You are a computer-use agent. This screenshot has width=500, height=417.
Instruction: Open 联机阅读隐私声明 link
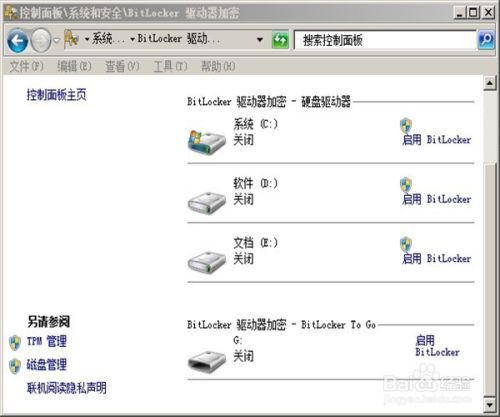[67, 388]
